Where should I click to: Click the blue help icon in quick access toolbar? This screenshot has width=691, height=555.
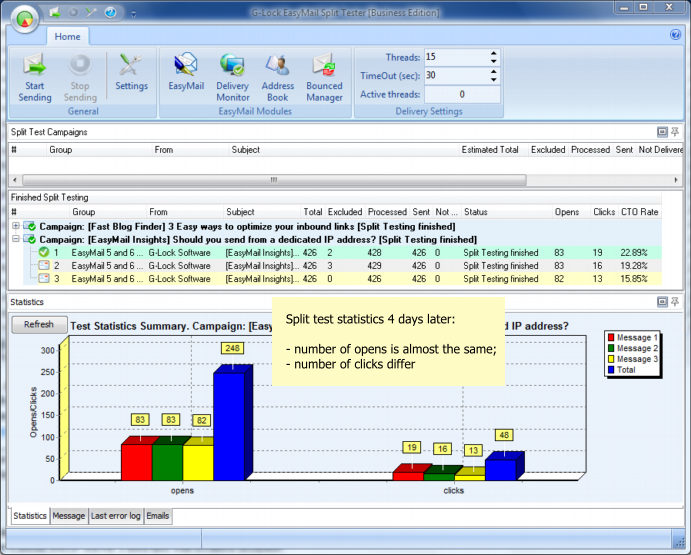coord(110,12)
